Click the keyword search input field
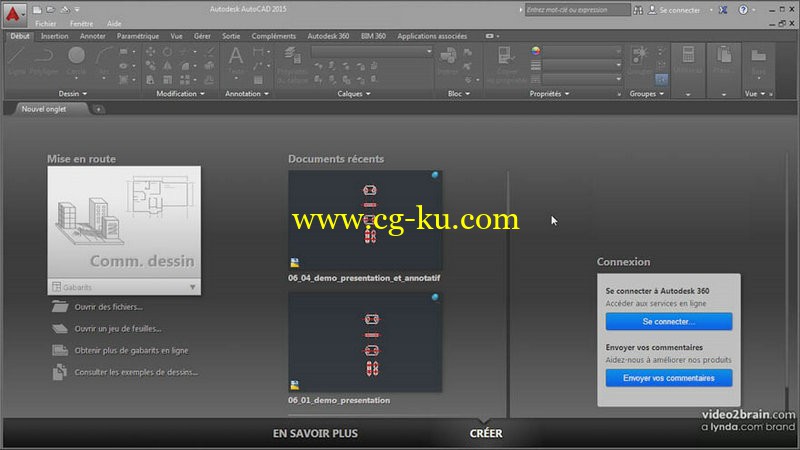800x450 pixels. click(578, 10)
